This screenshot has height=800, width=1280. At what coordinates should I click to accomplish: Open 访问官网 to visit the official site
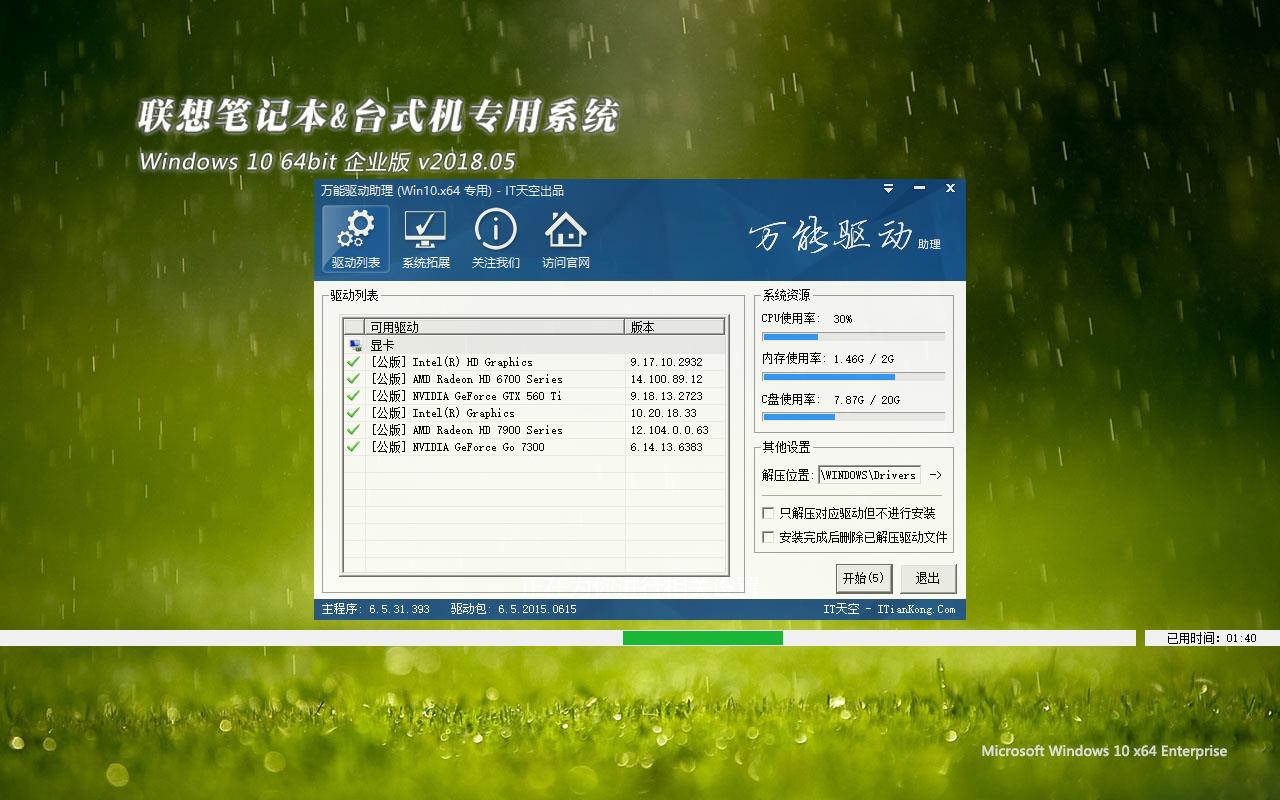[x=566, y=238]
